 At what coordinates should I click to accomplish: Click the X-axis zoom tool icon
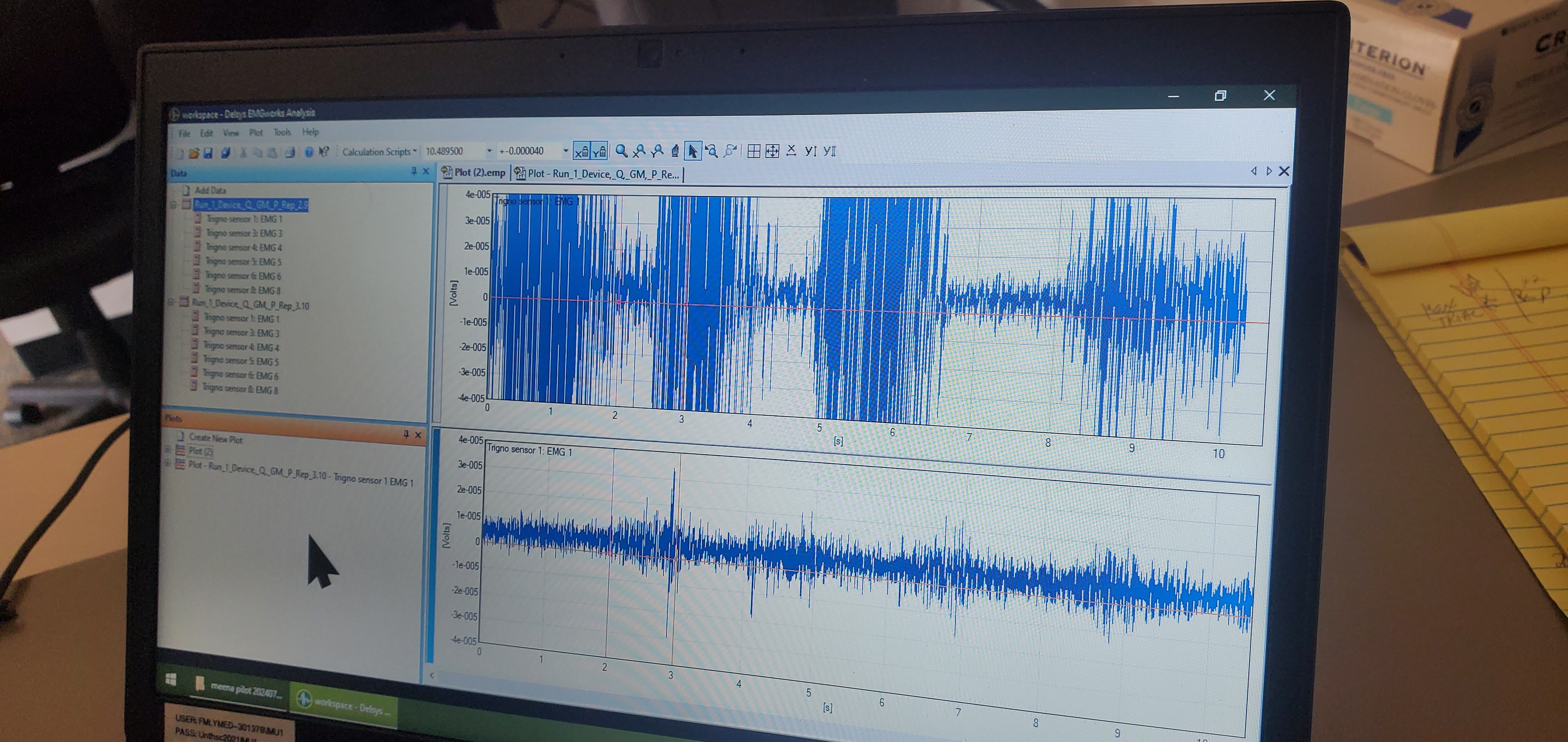coord(639,151)
